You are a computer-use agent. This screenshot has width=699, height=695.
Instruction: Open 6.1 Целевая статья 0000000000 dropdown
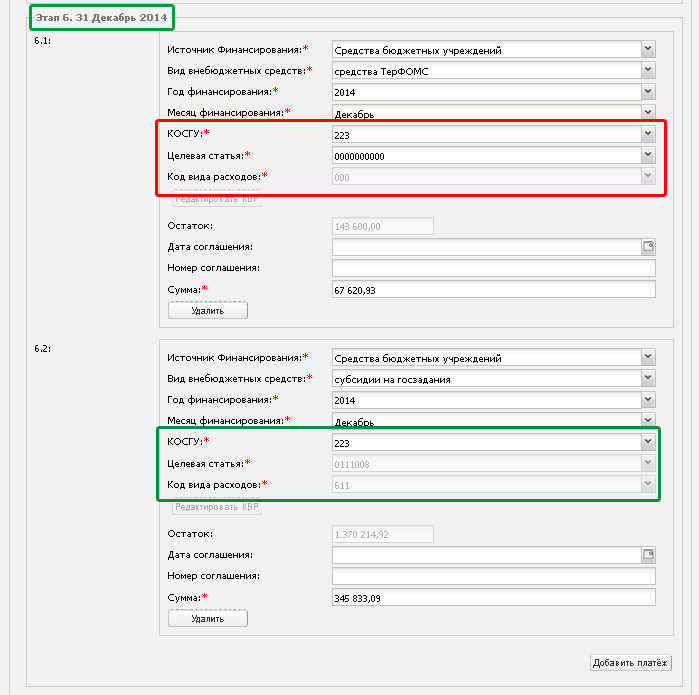pos(648,155)
